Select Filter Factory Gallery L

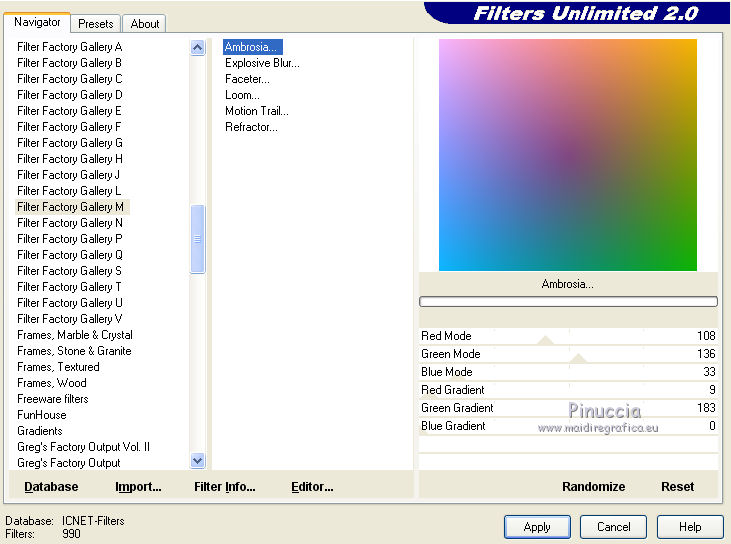point(69,191)
